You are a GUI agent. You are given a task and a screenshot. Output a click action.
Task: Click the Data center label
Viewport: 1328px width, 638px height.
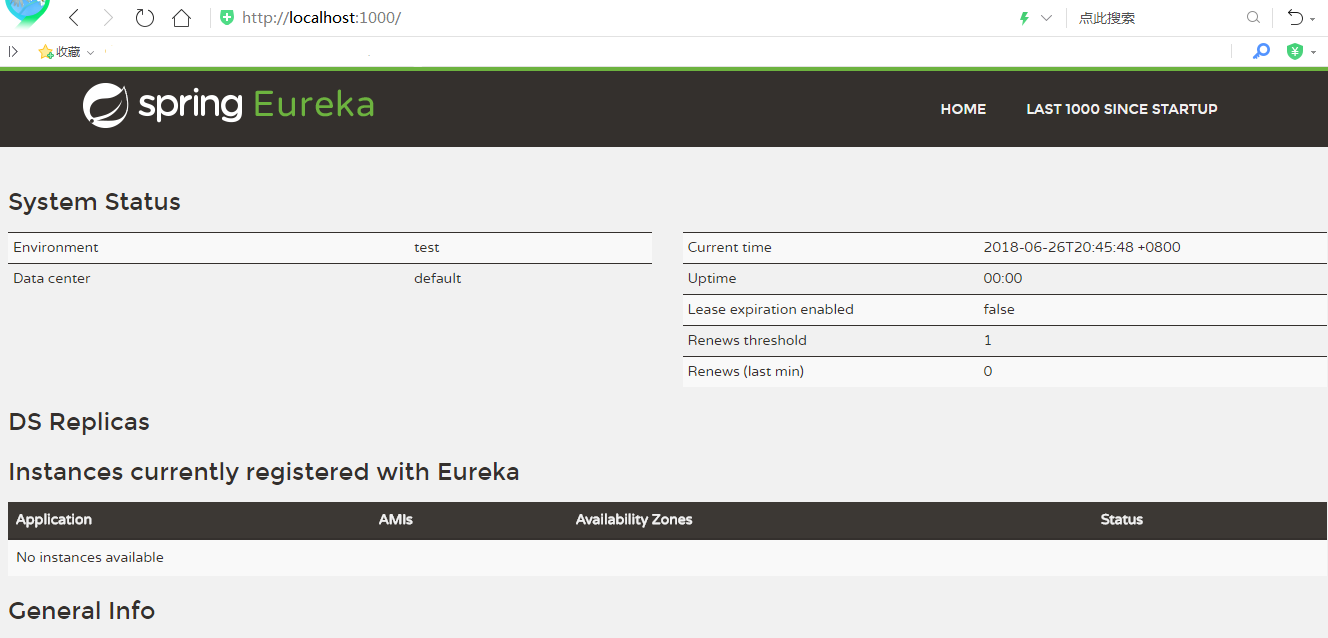pos(52,278)
